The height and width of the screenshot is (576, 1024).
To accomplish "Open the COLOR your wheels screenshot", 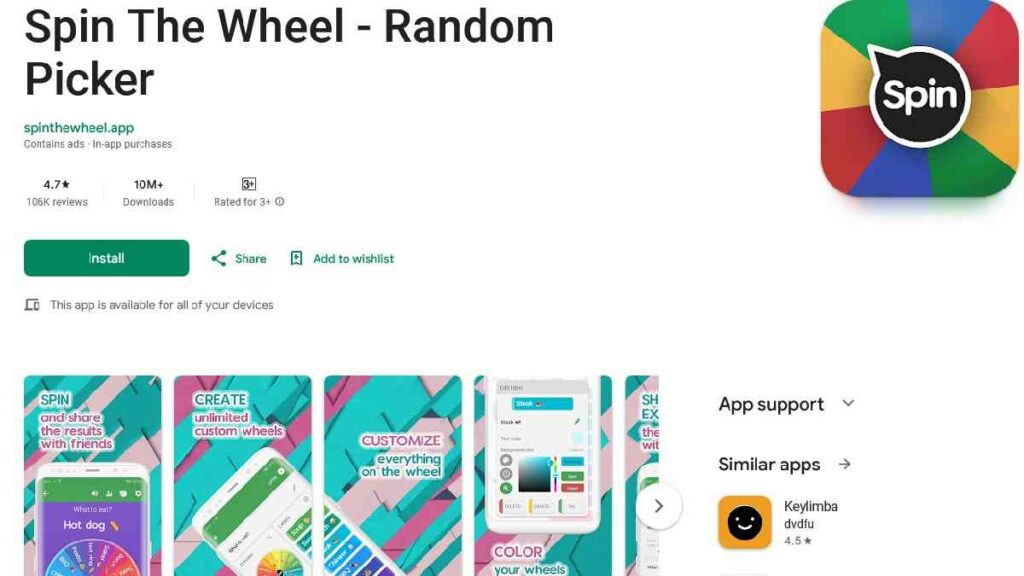I will point(543,475).
